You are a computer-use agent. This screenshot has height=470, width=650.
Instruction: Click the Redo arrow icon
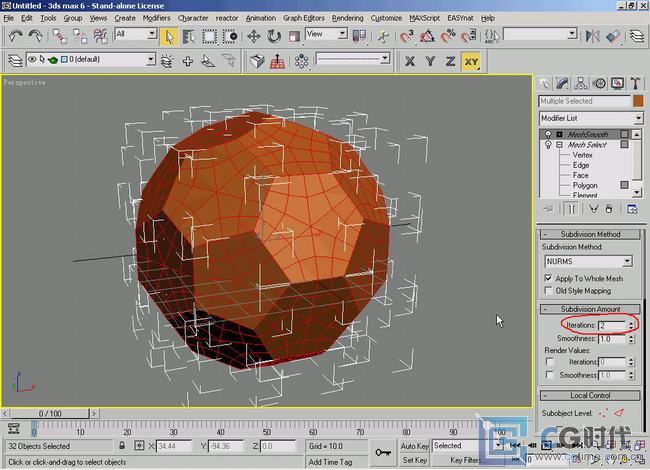(x=36, y=36)
